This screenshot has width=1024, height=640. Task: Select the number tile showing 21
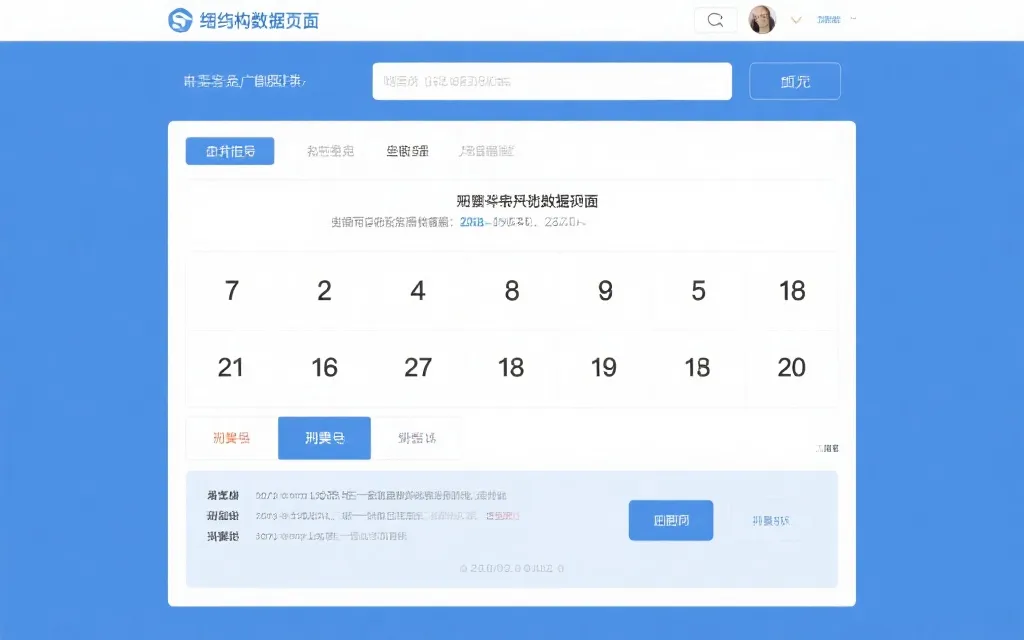pos(230,367)
